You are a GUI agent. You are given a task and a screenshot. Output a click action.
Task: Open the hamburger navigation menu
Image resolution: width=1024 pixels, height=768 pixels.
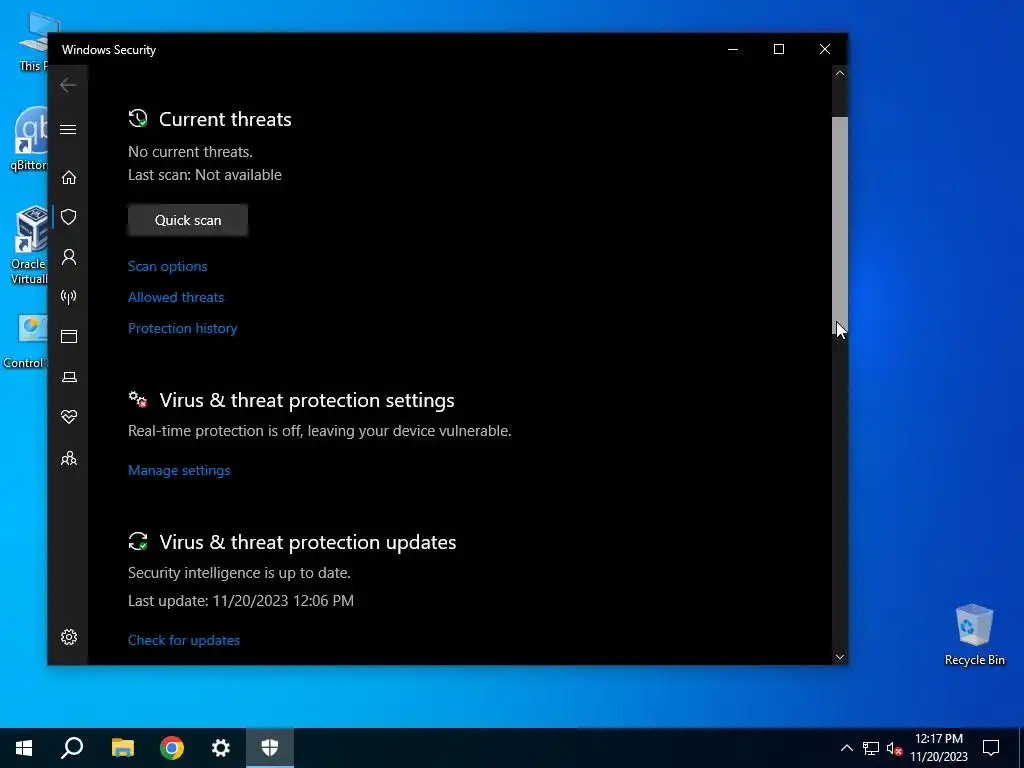(68, 129)
